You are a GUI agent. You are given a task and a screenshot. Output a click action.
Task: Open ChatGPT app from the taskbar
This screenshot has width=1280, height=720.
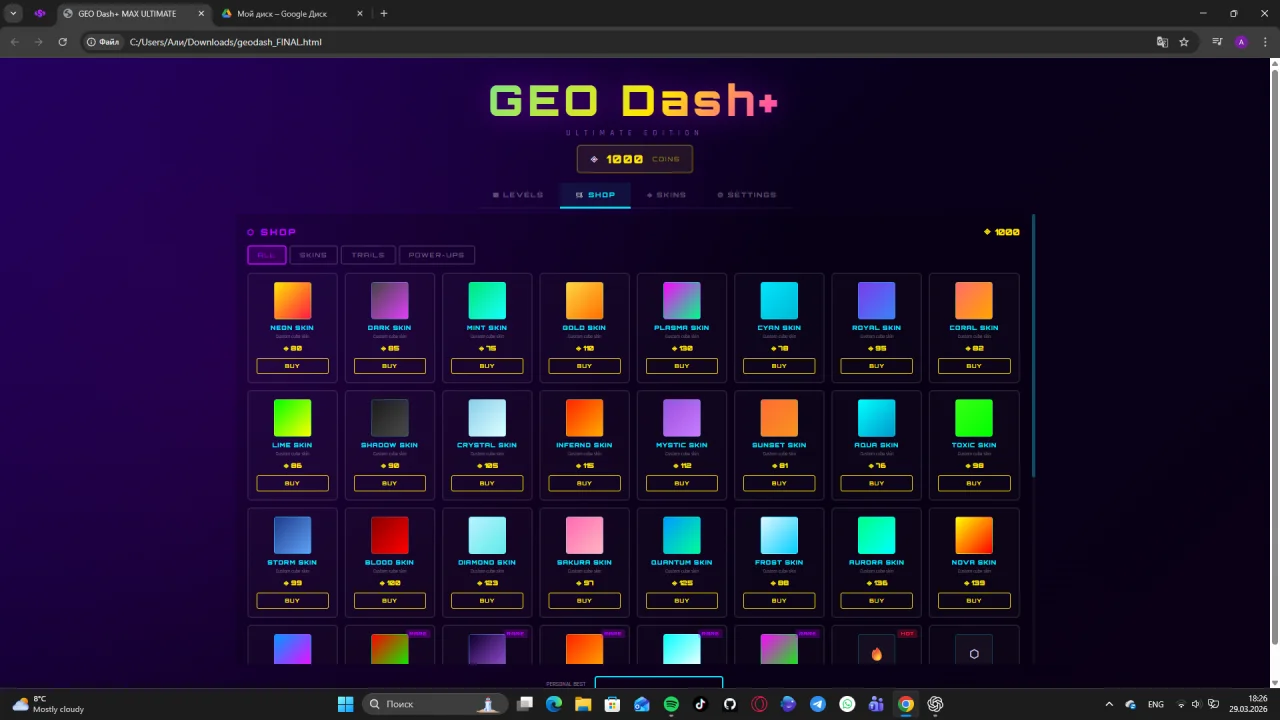[935, 704]
